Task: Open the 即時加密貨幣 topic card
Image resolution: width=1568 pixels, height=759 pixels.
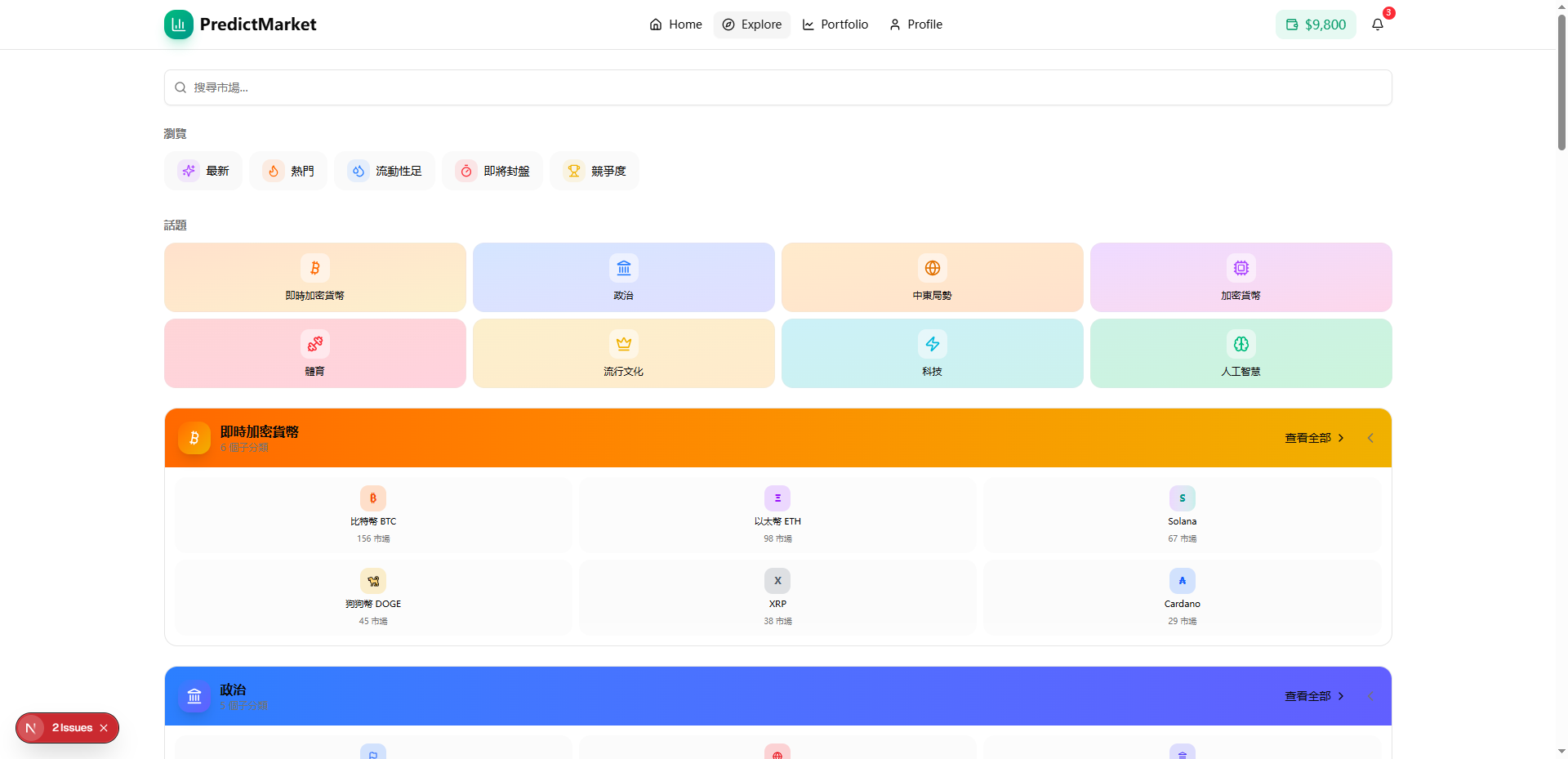Action: pos(314,277)
